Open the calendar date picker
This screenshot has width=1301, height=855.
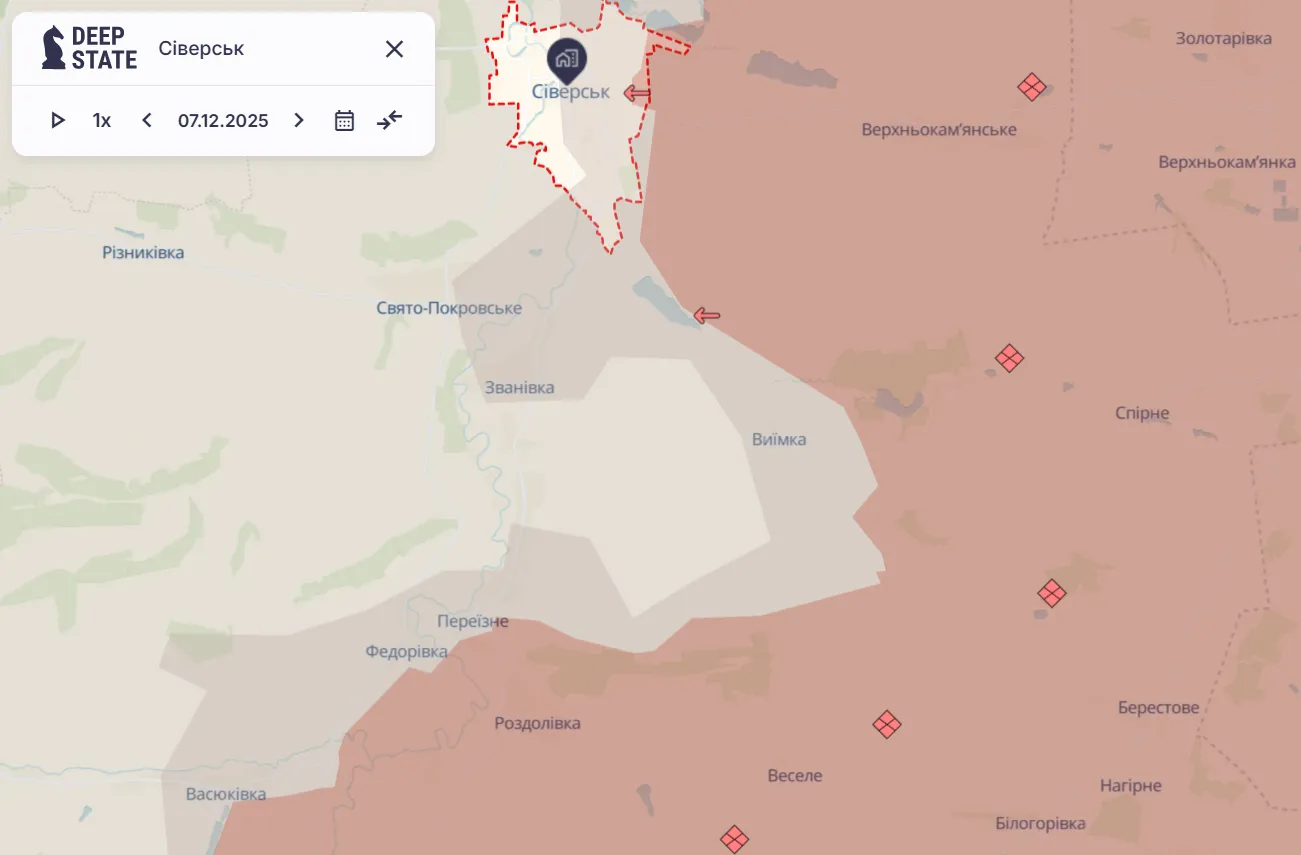pos(344,121)
